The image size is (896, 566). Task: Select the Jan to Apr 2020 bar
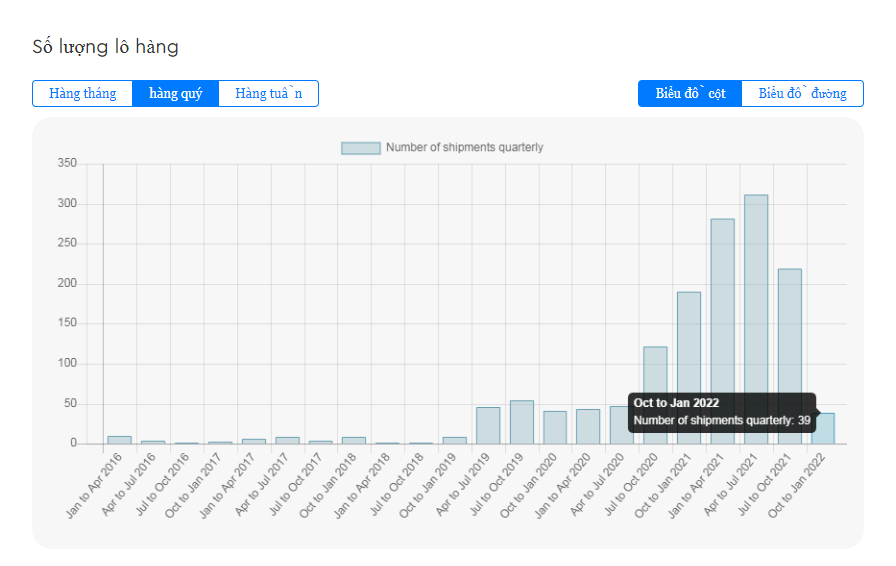[588, 426]
